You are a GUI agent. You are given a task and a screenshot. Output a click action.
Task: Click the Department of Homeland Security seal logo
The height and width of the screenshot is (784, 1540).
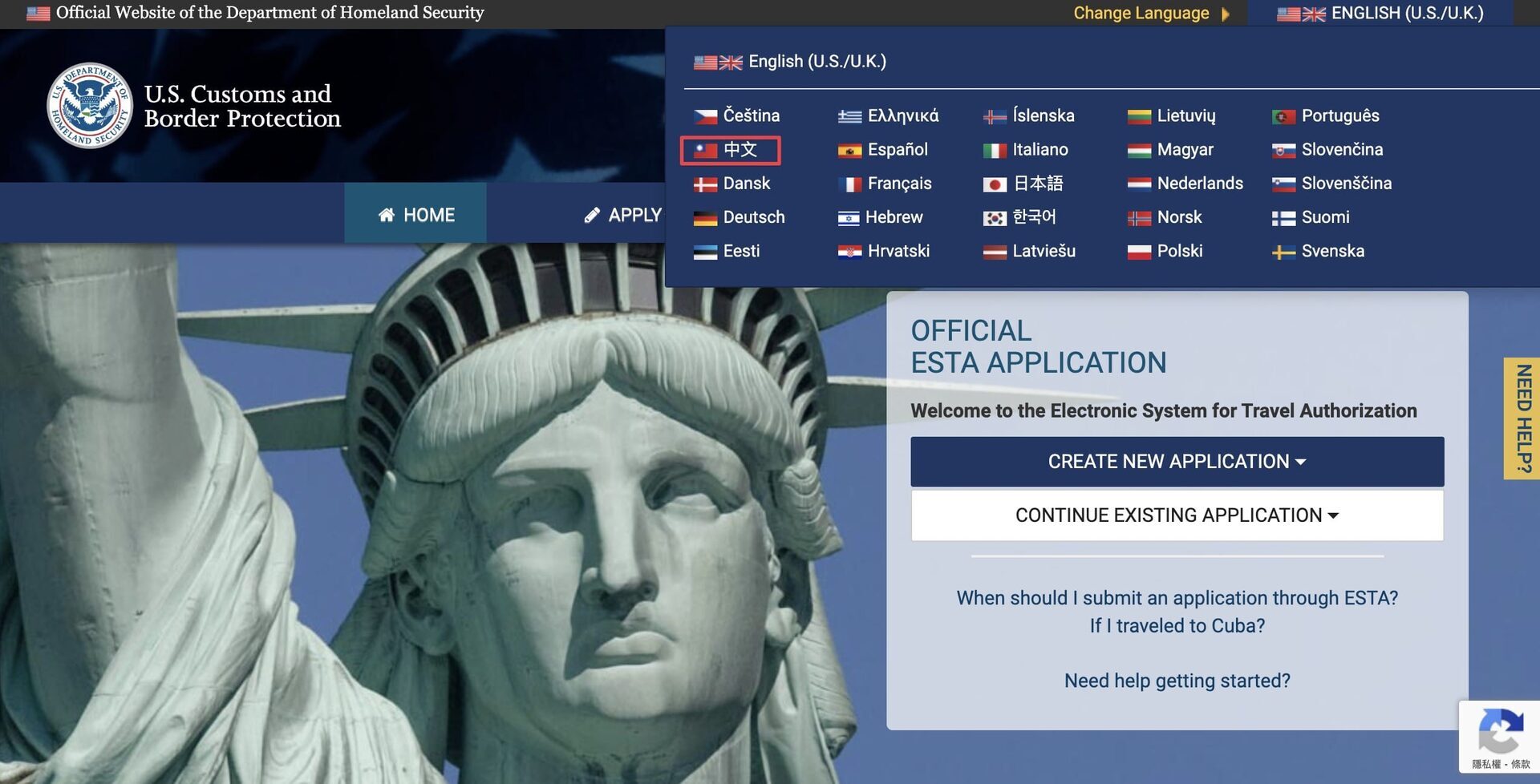coord(89,106)
